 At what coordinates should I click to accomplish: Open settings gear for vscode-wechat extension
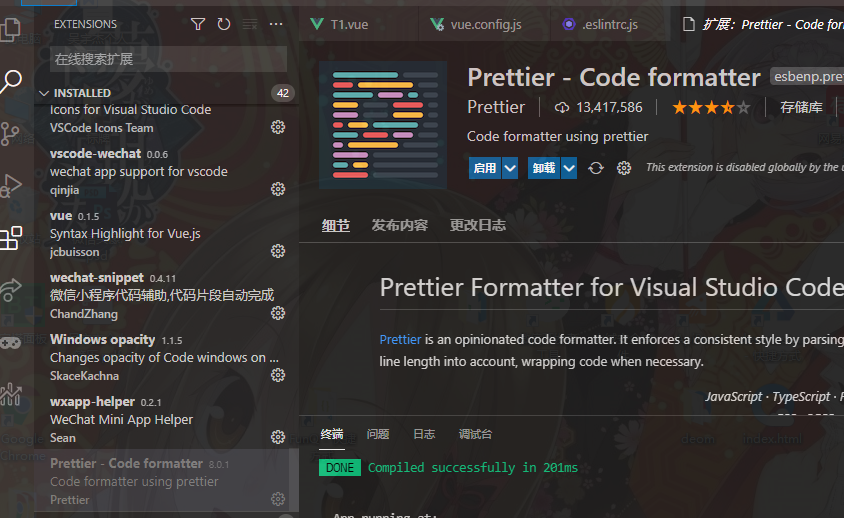pyautogui.click(x=278, y=189)
